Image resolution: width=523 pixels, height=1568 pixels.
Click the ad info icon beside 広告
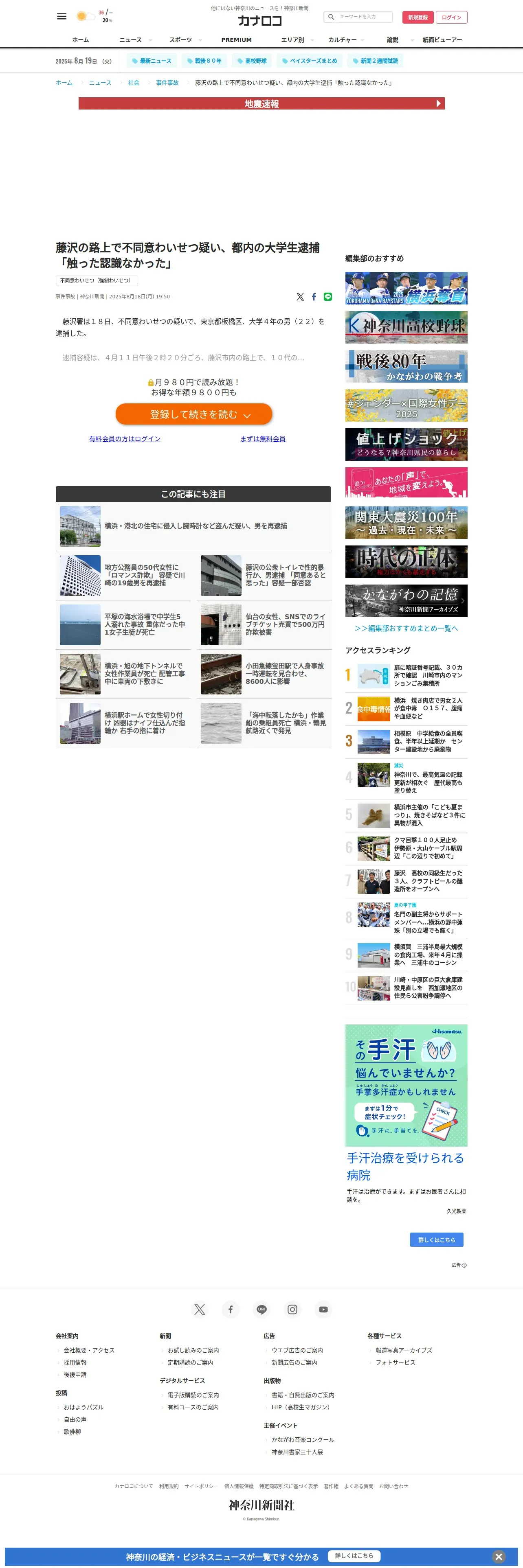pyautogui.click(x=464, y=1265)
